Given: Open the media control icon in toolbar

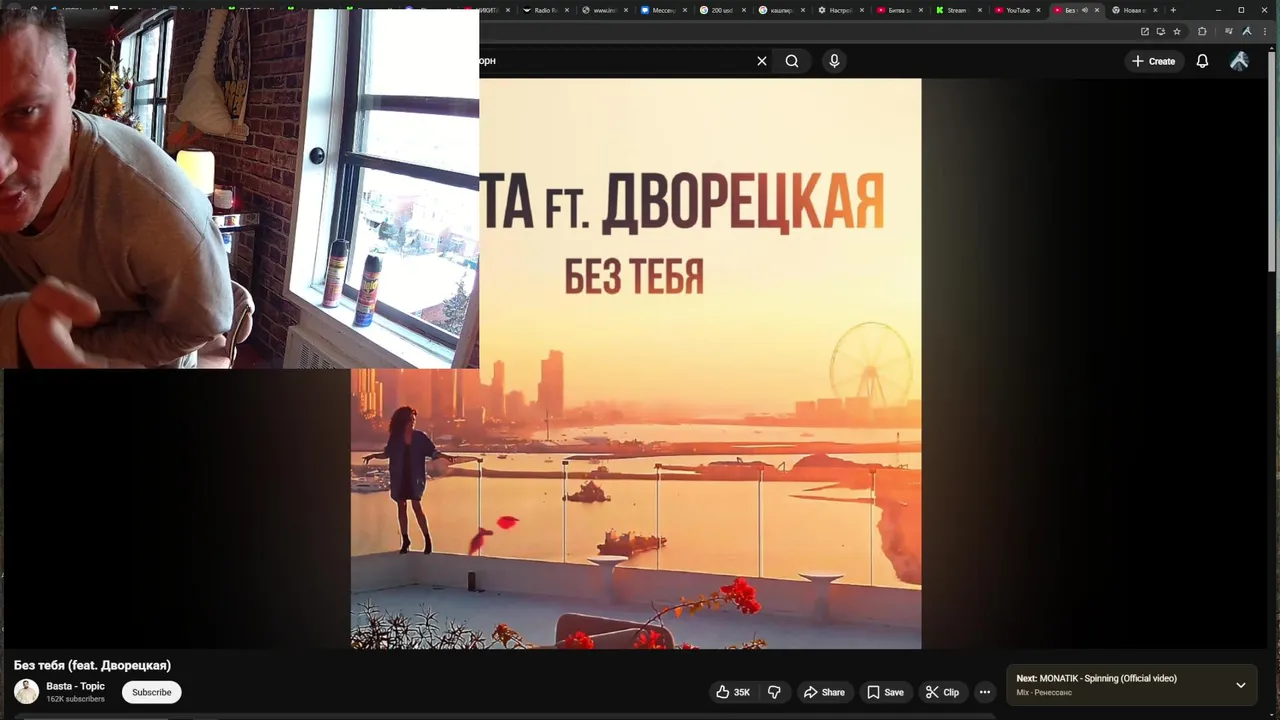Looking at the screenshot, I should 1229,31.
